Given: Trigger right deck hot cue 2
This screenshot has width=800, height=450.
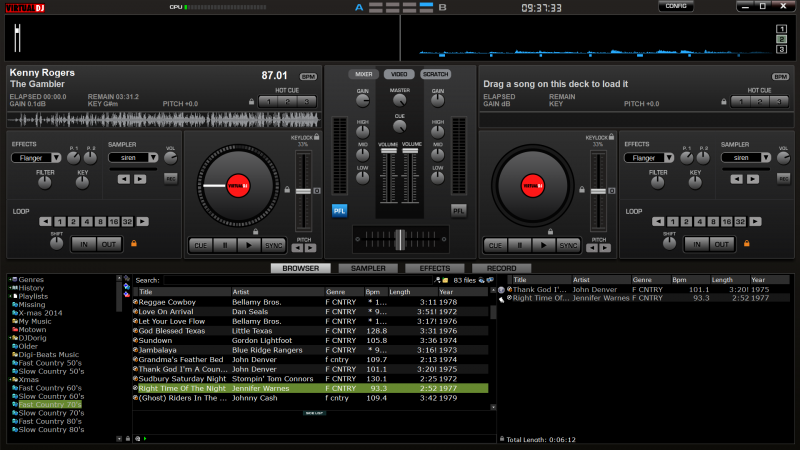Looking at the screenshot, I should [x=760, y=102].
